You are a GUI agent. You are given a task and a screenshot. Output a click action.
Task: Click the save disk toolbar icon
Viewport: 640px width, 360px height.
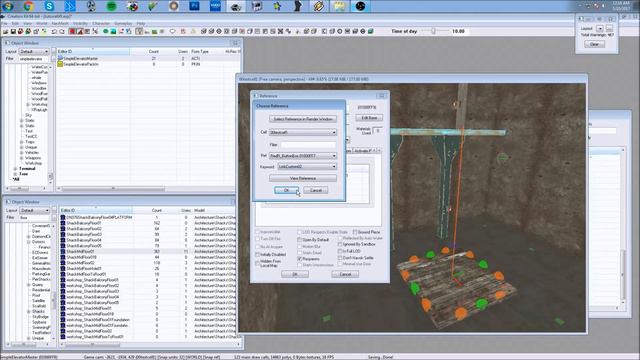[x=13, y=31]
